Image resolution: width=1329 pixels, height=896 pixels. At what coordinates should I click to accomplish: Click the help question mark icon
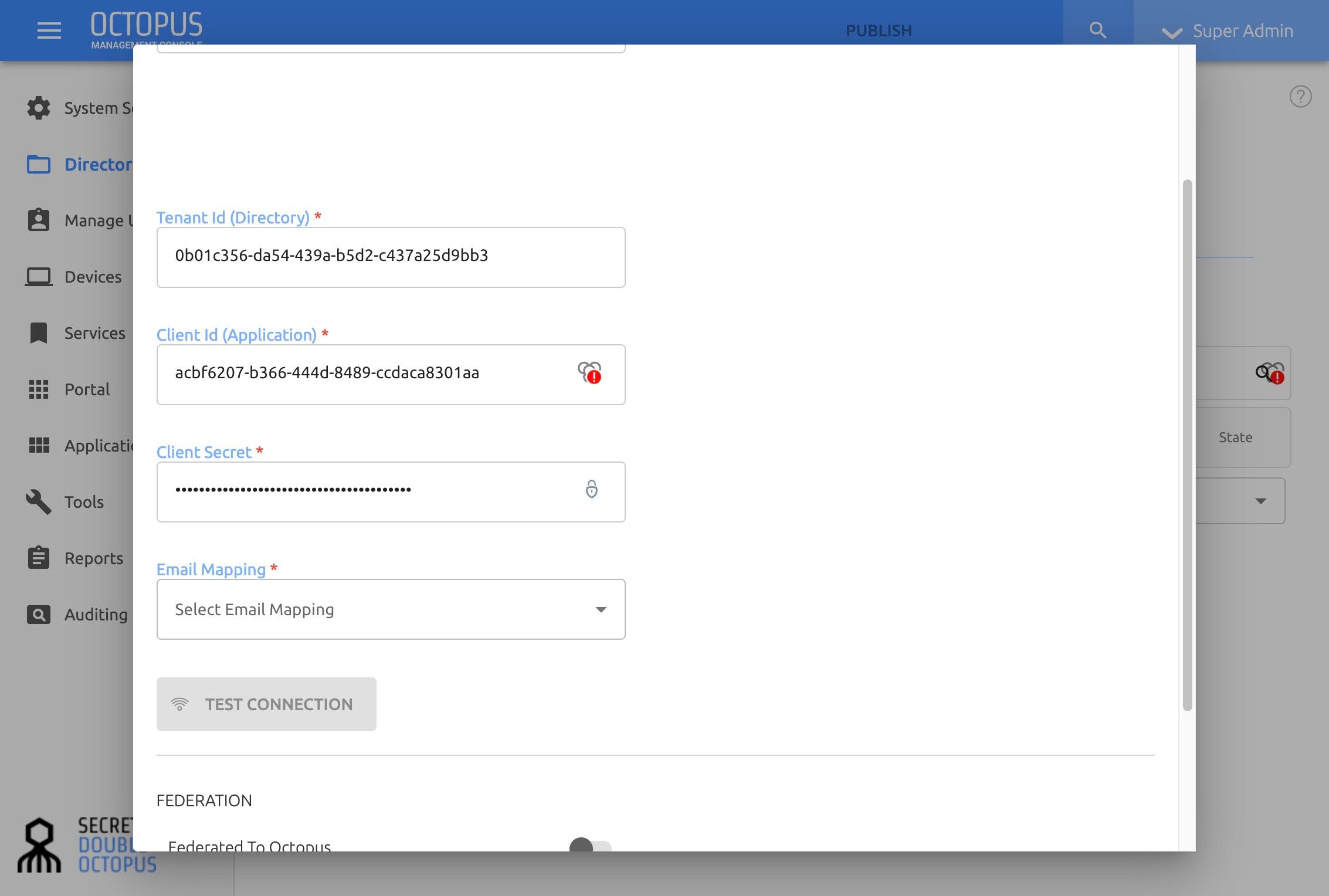pyautogui.click(x=1300, y=96)
